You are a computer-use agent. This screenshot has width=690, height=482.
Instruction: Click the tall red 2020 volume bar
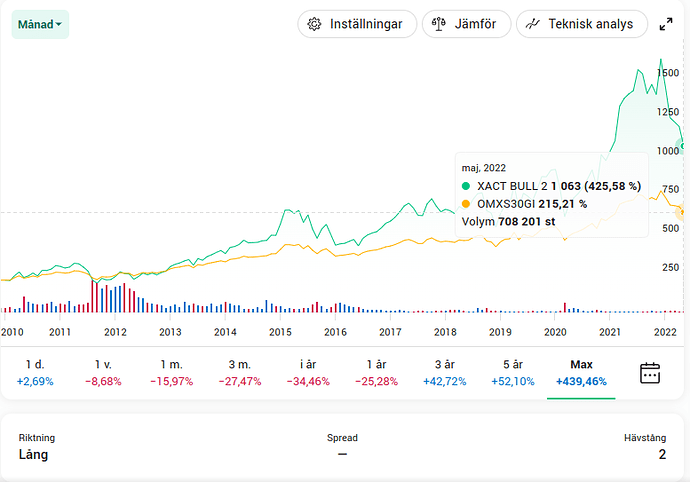[x=565, y=307]
